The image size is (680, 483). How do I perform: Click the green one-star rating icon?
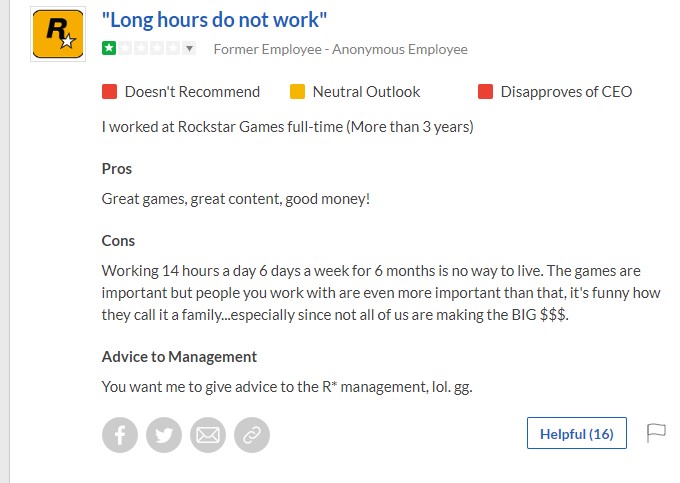click(109, 48)
